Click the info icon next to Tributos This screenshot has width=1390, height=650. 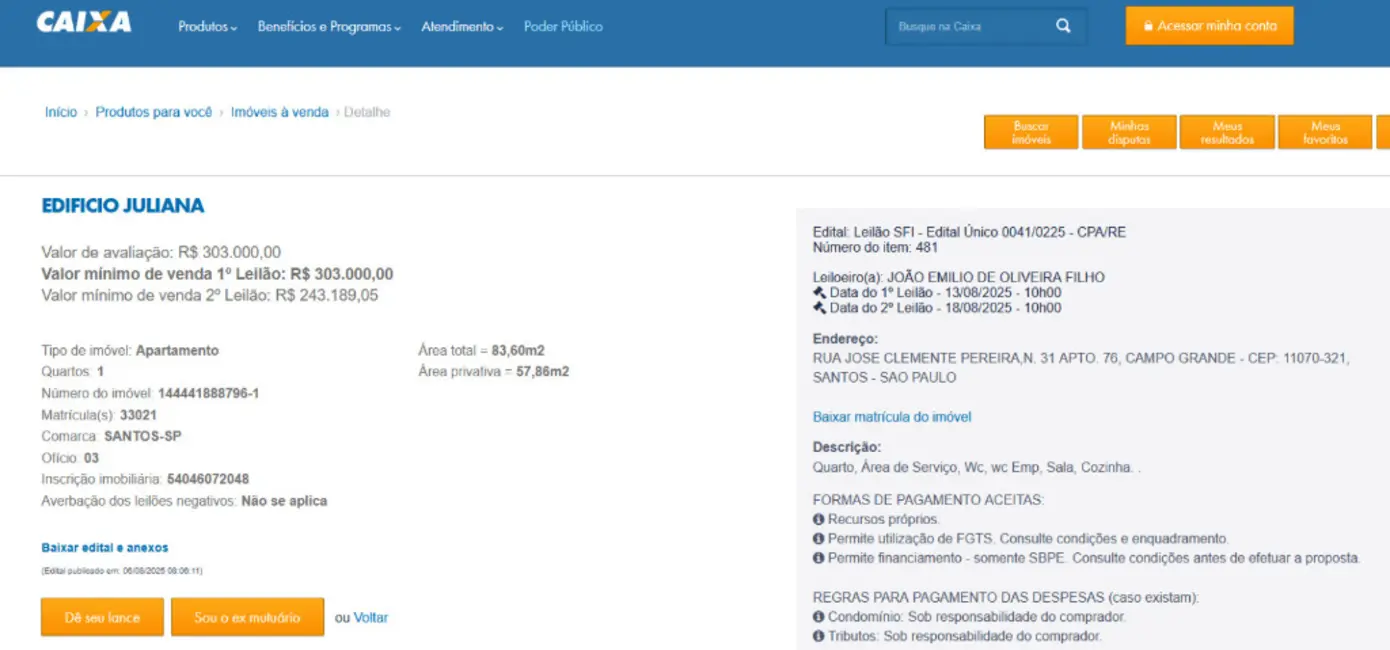818,636
